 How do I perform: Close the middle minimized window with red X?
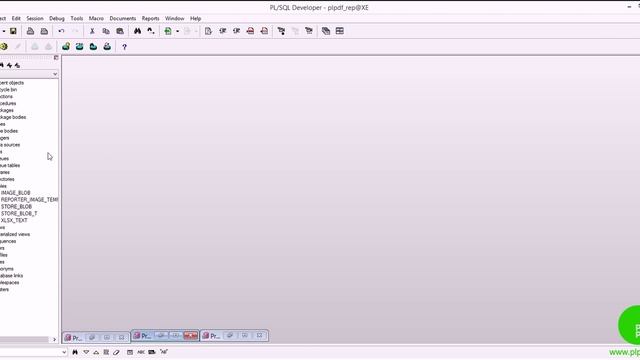(191, 336)
